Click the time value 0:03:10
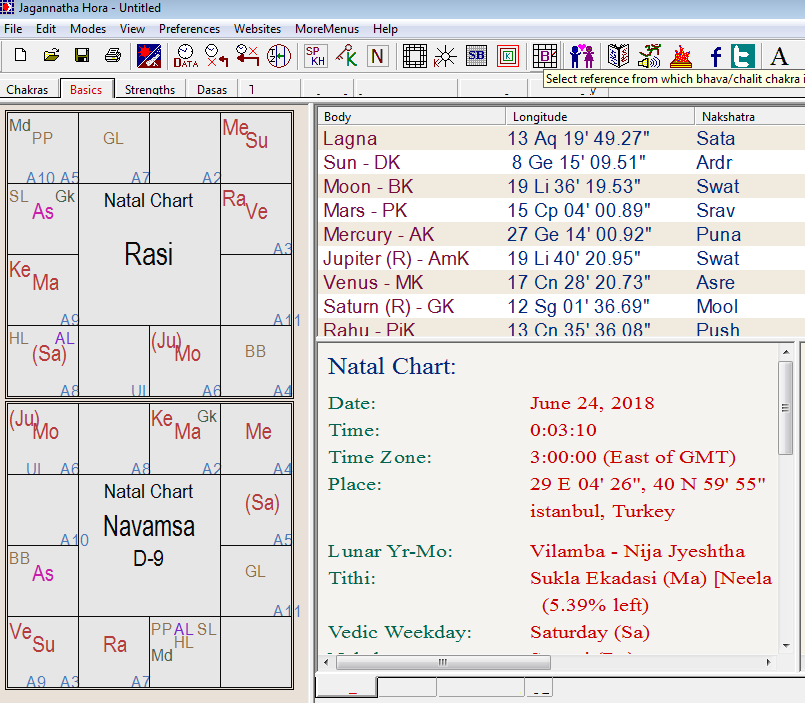Viewport: 805px width, 703px height. coord(563,430)
